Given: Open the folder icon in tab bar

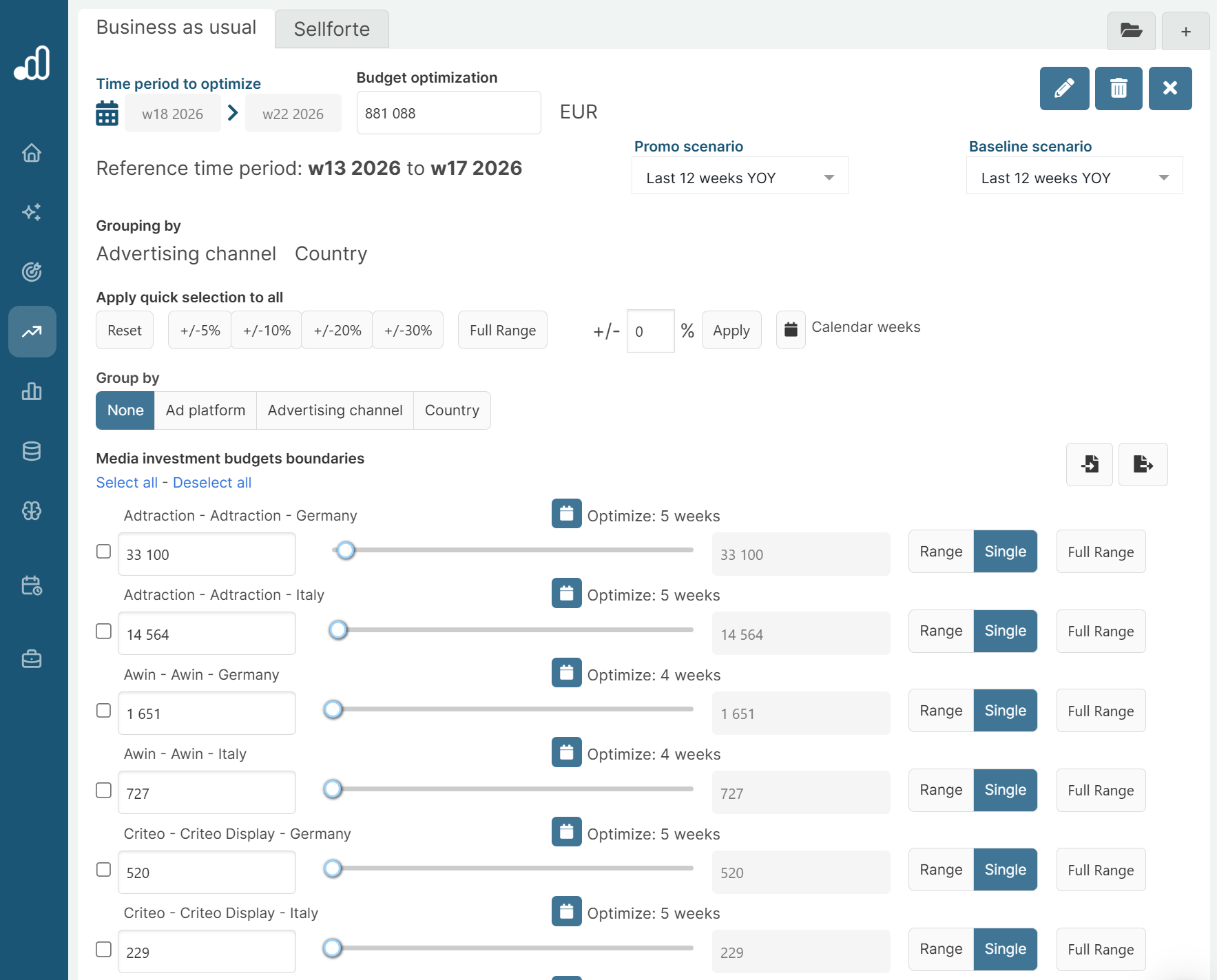Looking at the screenshot, I should click(1130, 31).
